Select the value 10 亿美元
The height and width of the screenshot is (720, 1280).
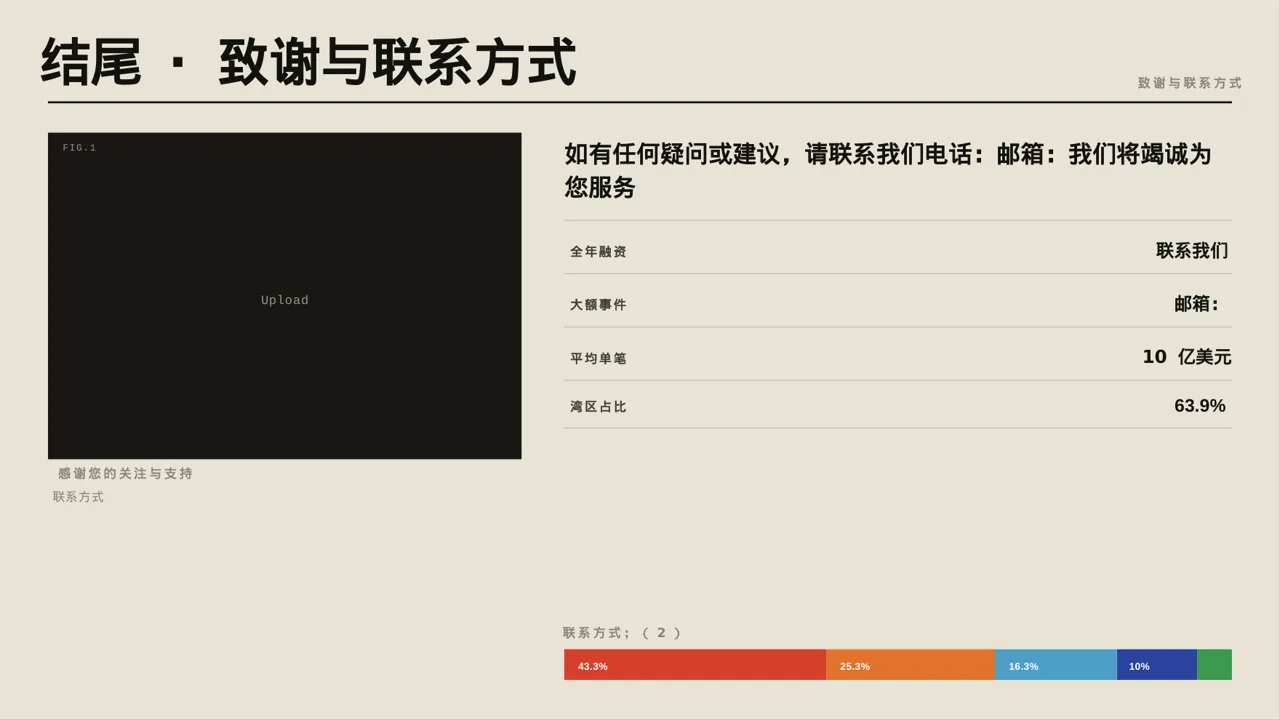(1187, 357)
